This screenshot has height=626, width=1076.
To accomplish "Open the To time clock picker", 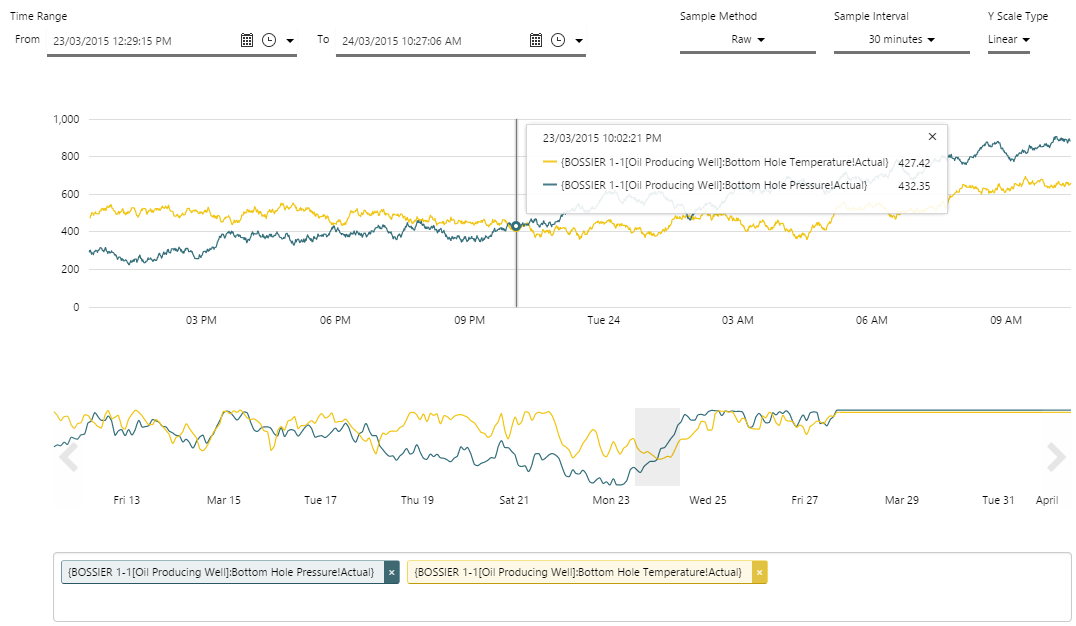I will [x=557, y=40].
